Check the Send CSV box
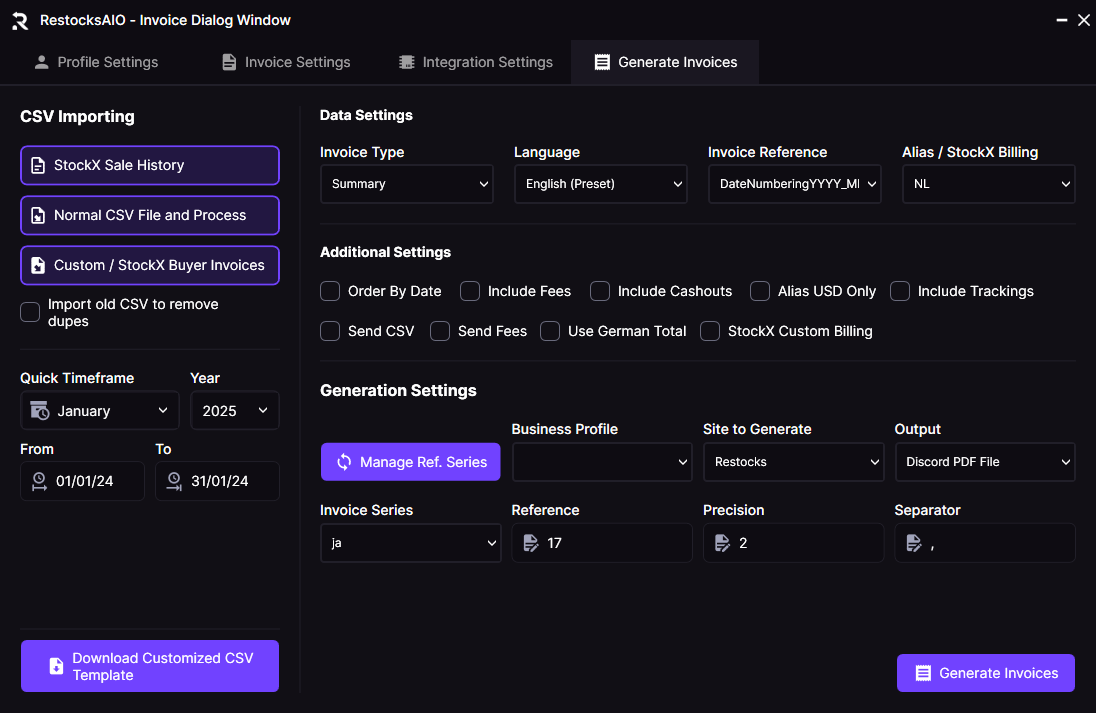Image resolution: width=1096 pixels, height=713 pixels. [330, 331]
